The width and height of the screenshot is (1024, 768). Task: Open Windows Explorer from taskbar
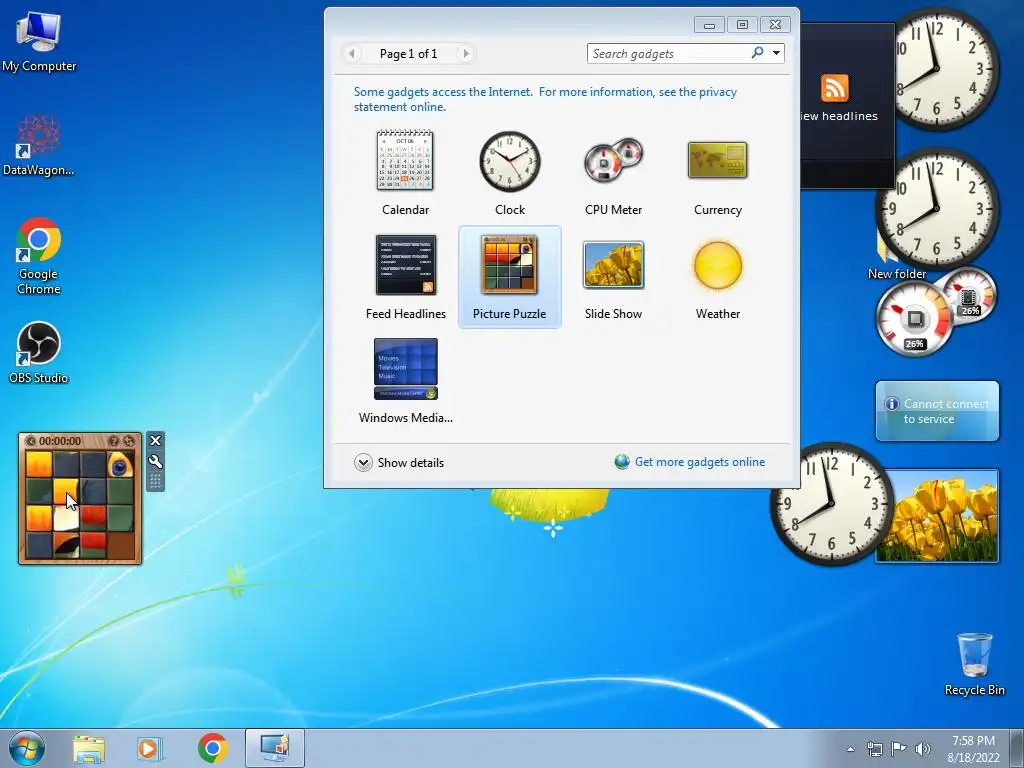point(89,749)
